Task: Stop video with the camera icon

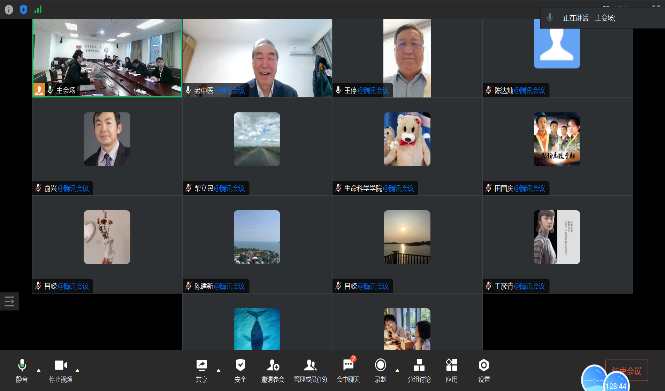Action: click(x=61, y=370)
